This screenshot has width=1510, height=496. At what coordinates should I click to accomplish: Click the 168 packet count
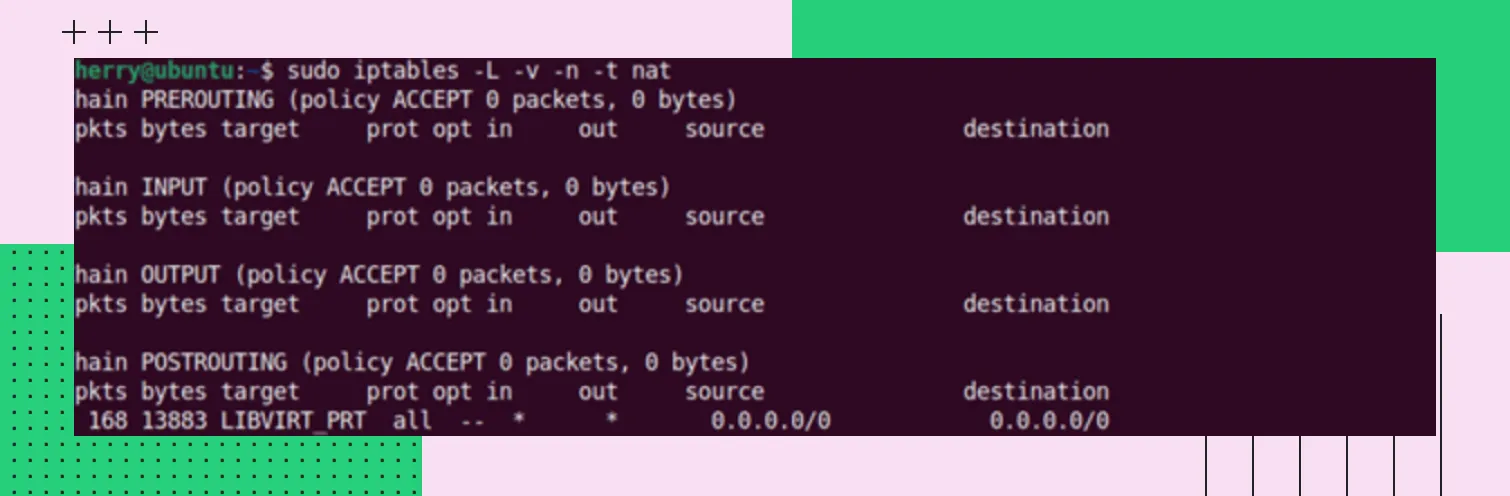pos(107,421)
